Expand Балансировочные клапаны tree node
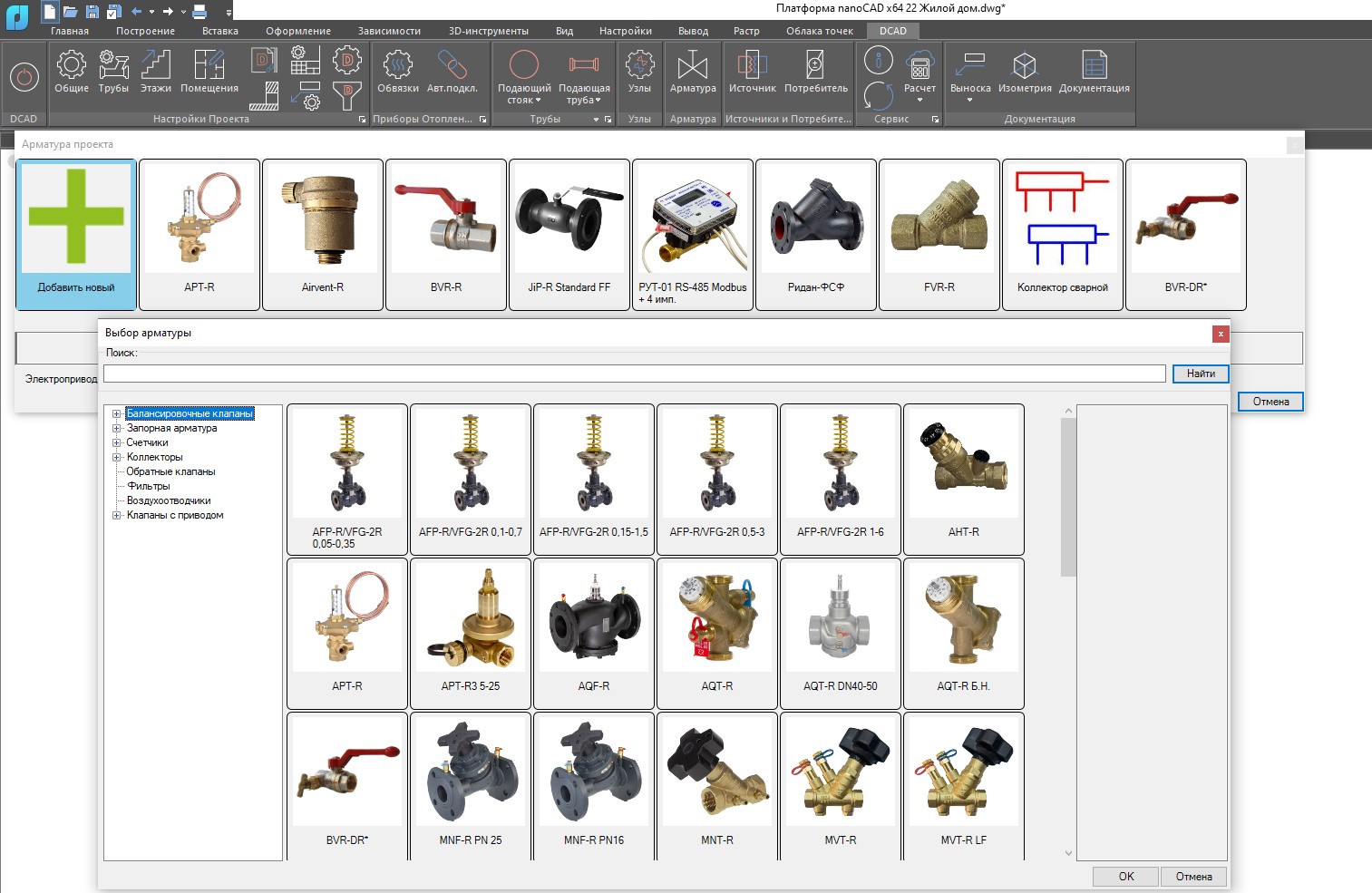 coord(116,414)
